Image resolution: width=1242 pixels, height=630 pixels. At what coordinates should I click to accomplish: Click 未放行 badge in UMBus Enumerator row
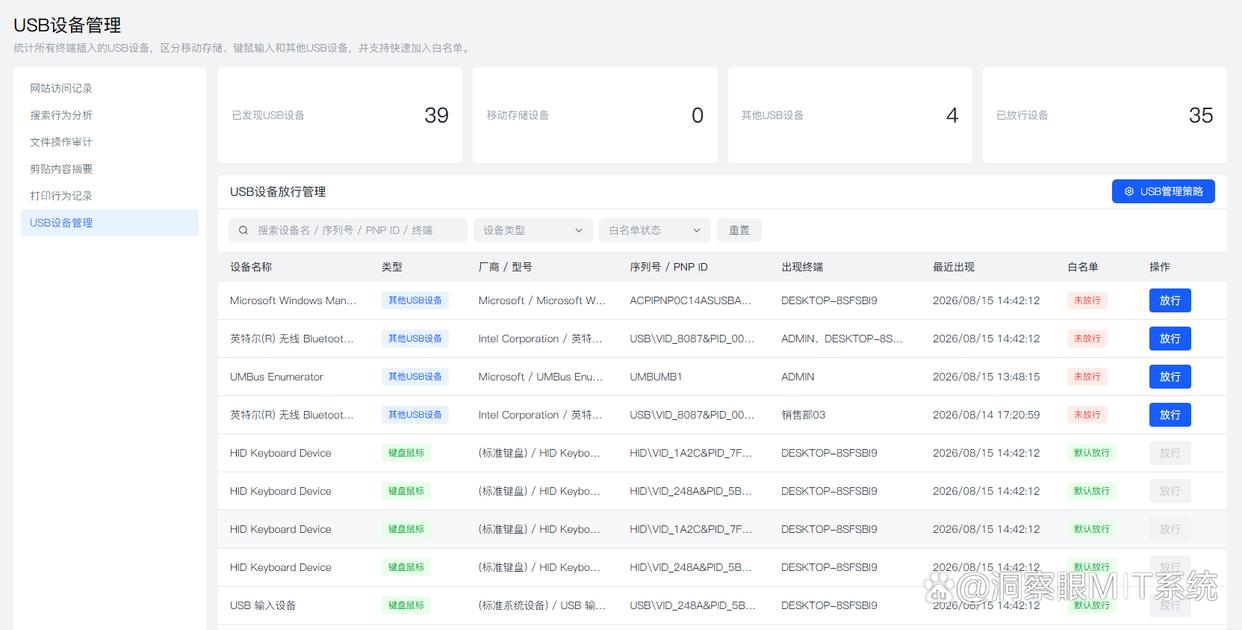[1087, 377]
